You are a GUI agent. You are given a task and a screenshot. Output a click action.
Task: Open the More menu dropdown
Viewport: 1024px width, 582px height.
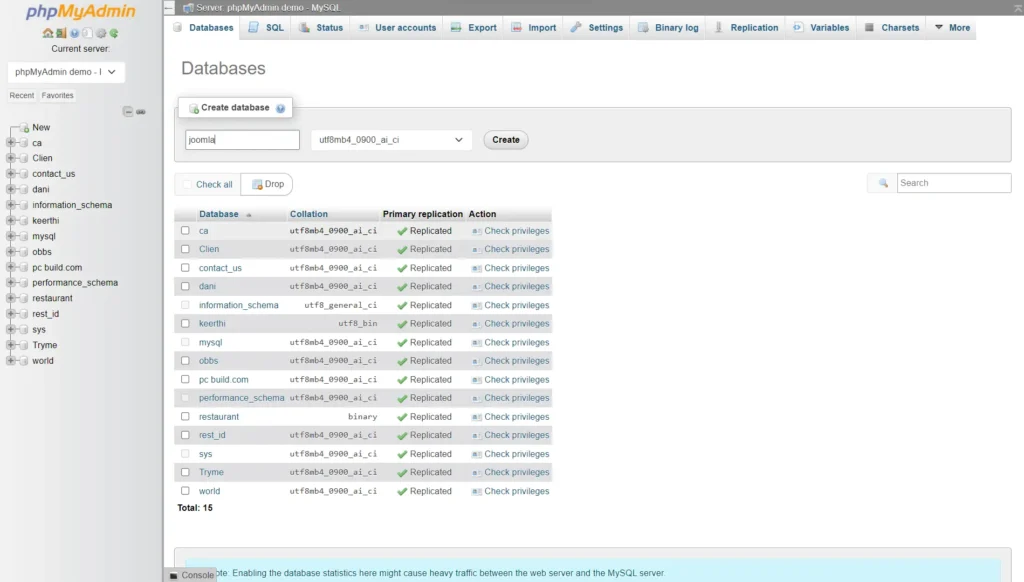pyautogui.click(x=952, y=27)
